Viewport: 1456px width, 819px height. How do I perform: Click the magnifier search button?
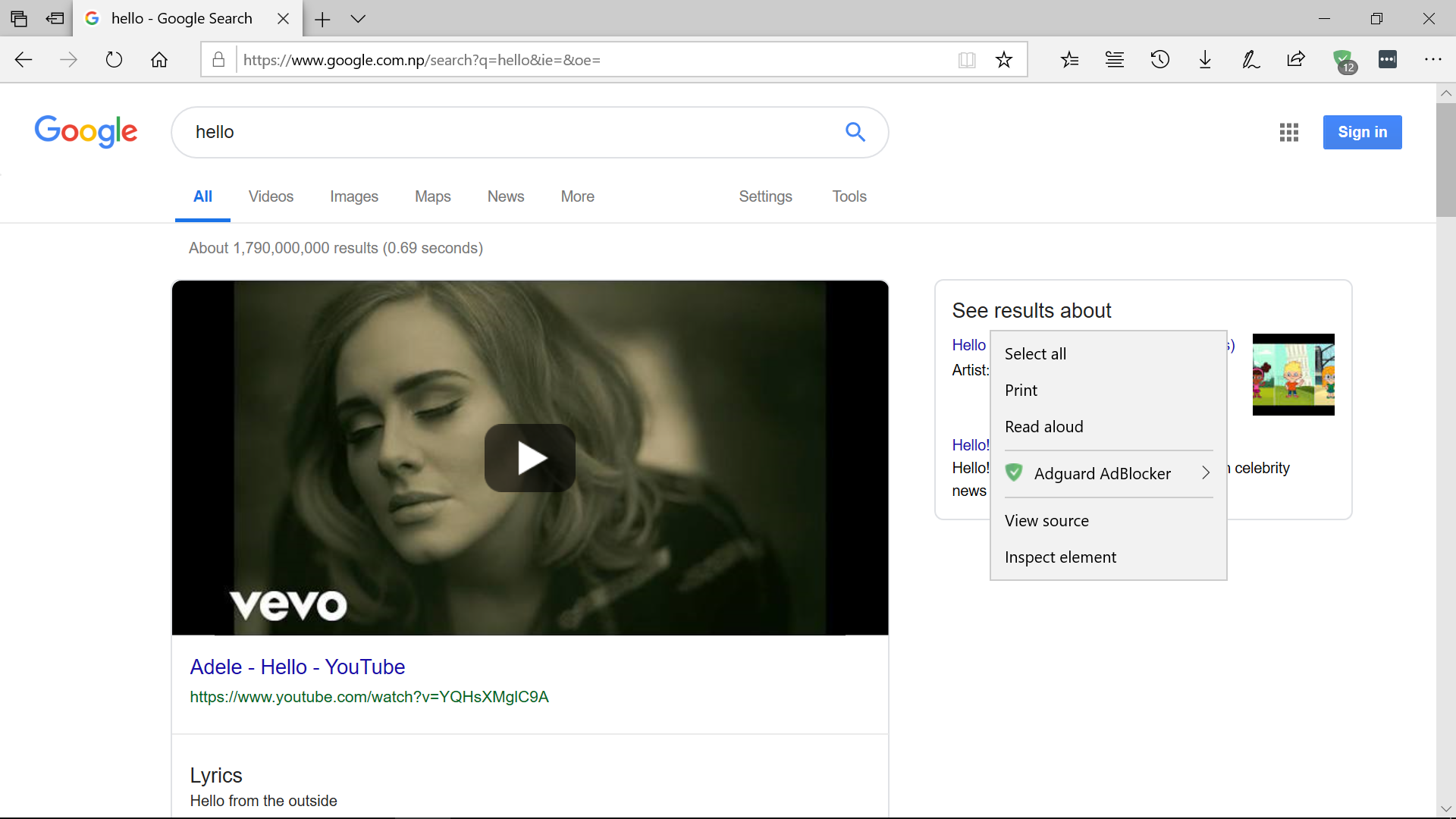855,132
